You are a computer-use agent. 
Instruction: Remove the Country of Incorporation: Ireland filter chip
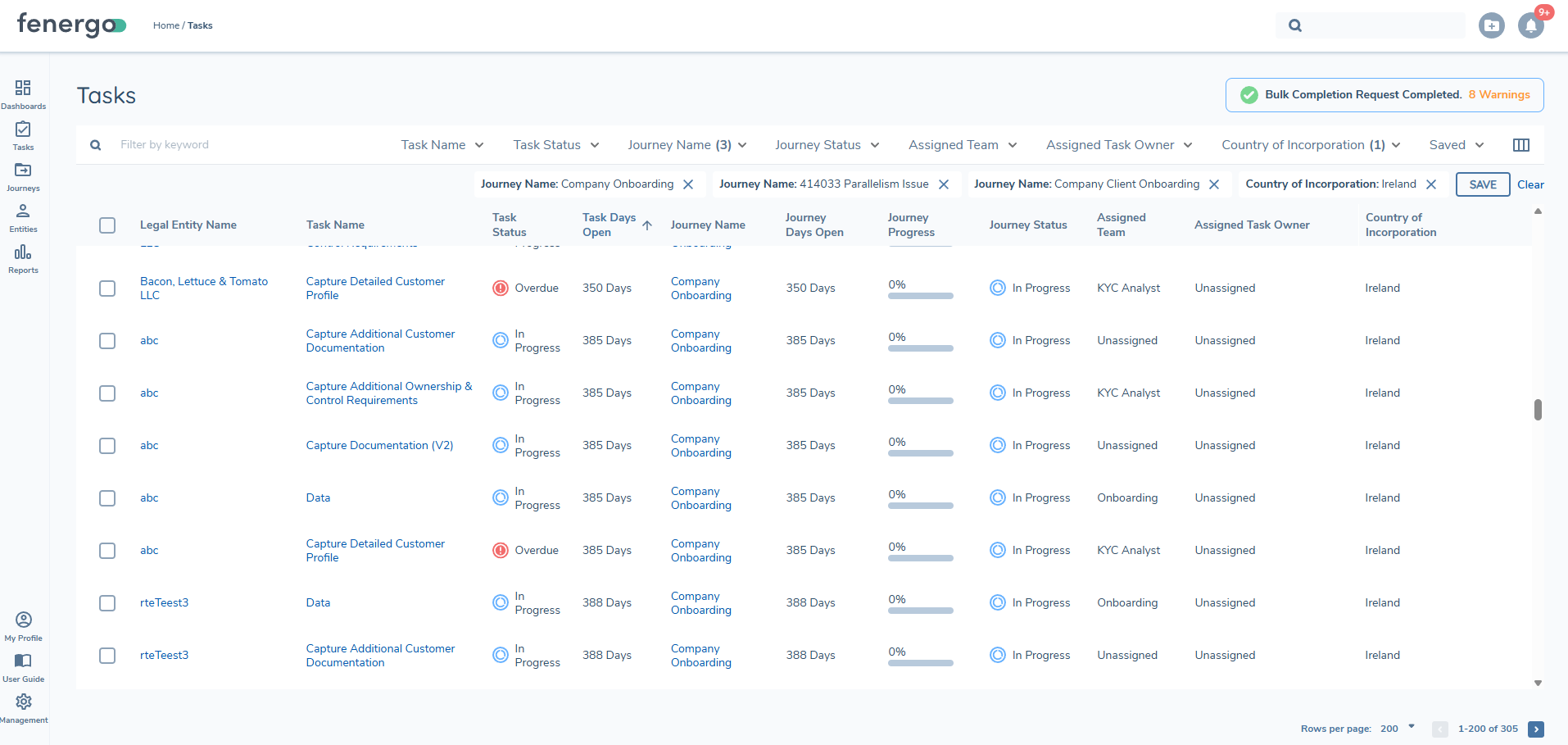tap(1431, 184)
